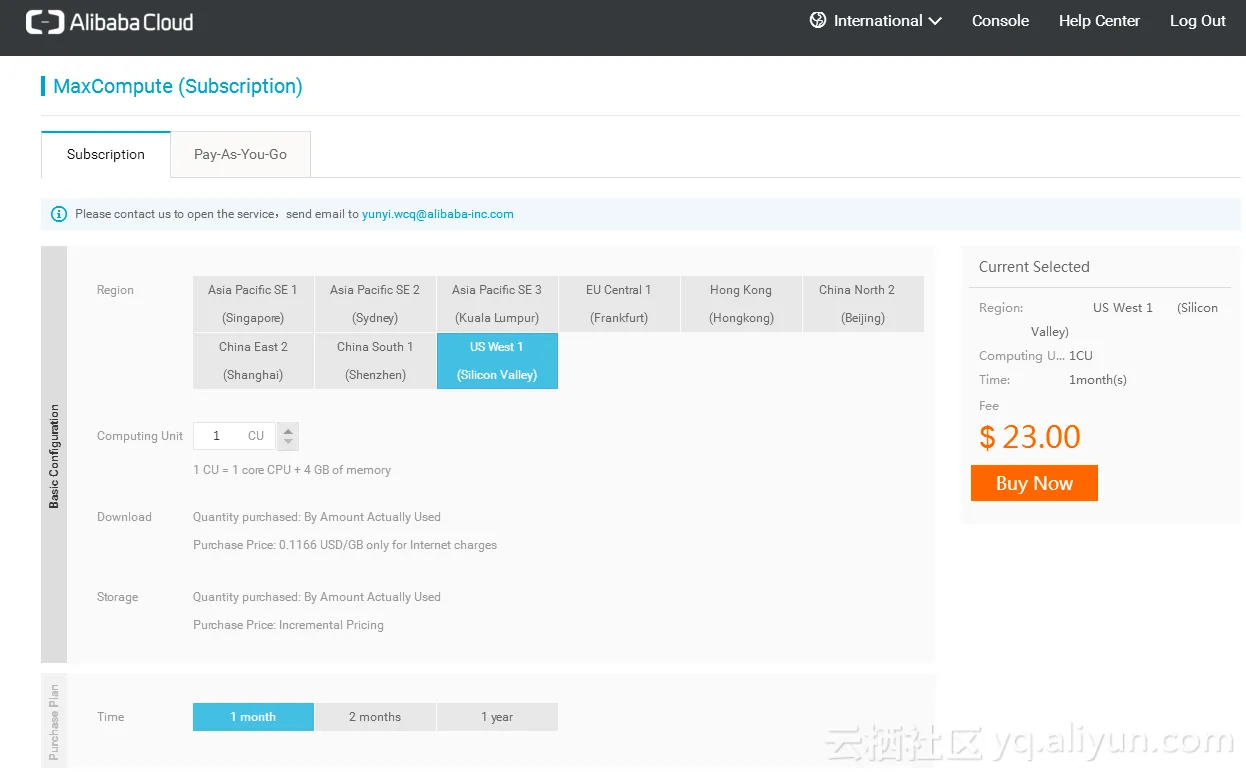Open the Console link in the header
Image resolution: width=1246 pixels, height=773 pixels.
click(x=1000, y=21)
